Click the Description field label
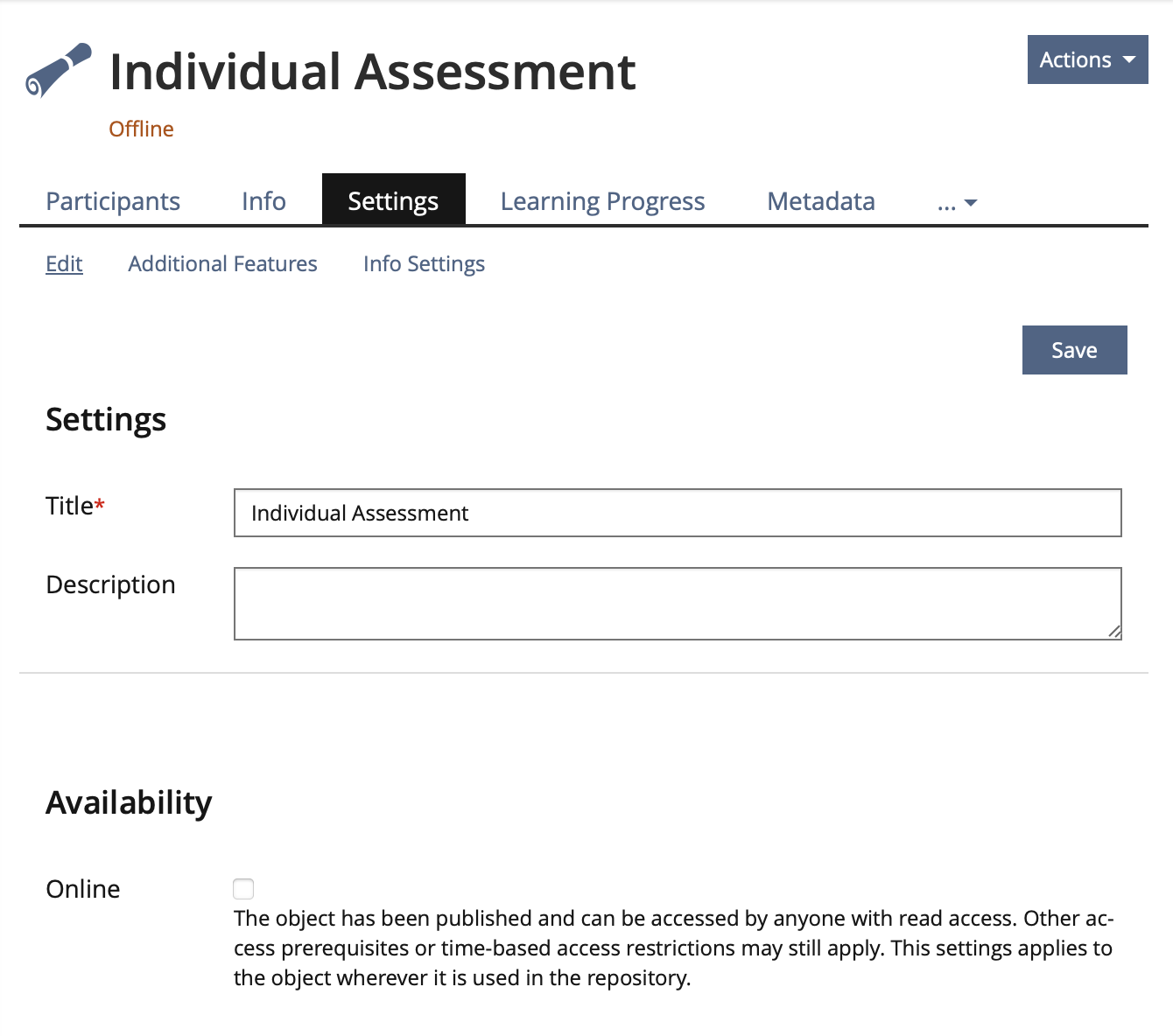The image size is (1173, 1036). 110,584
